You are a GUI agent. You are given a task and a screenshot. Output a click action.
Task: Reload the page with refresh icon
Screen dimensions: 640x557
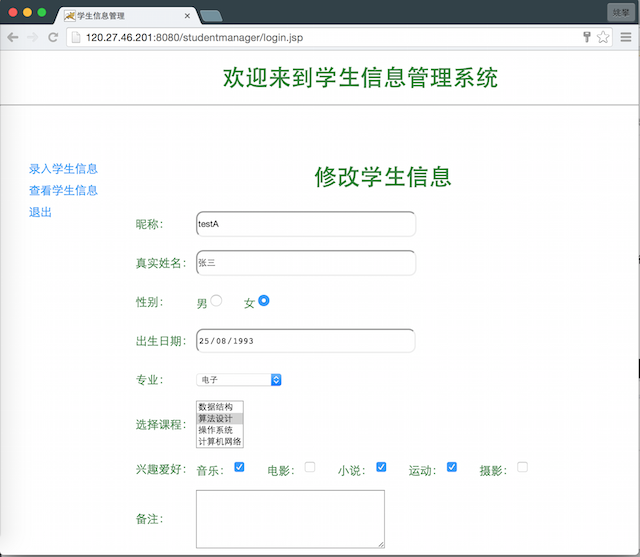pyautogui.click(x=53, y=38)
